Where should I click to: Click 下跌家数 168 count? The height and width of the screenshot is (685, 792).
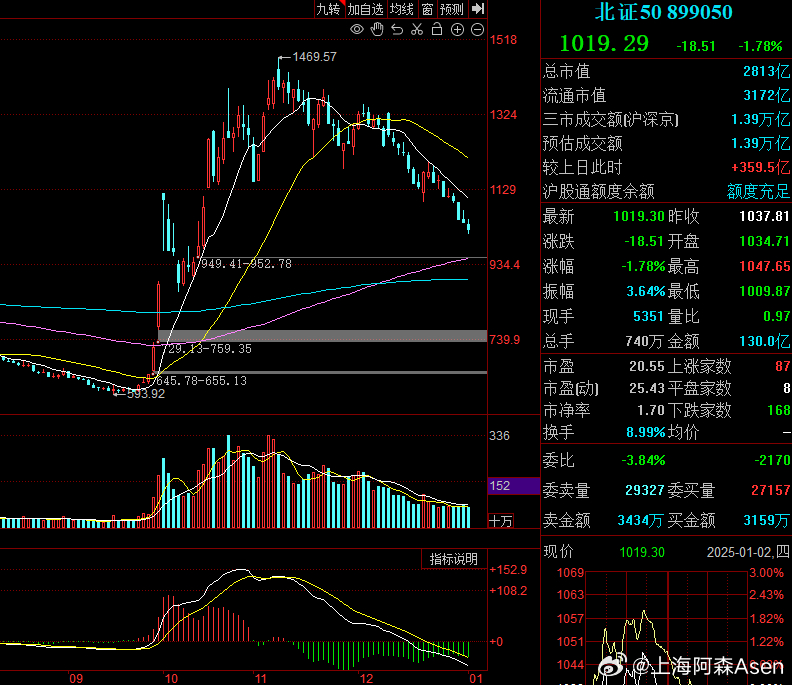point(779,410)
